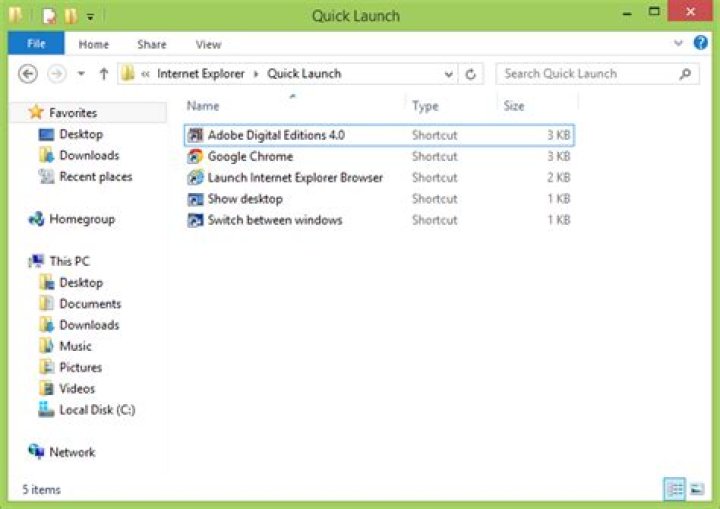
Task: Go up one folder level
Action: pyautogui.click(x=104, y=74)
